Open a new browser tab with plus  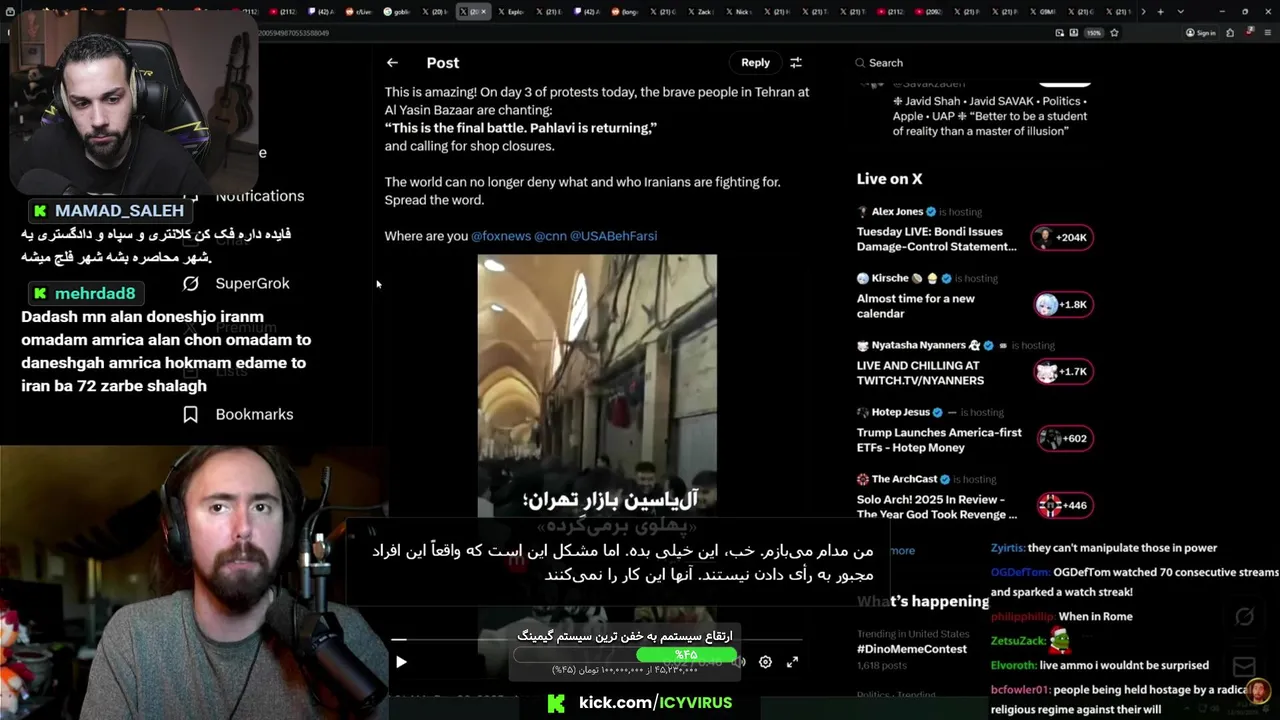1160,12
